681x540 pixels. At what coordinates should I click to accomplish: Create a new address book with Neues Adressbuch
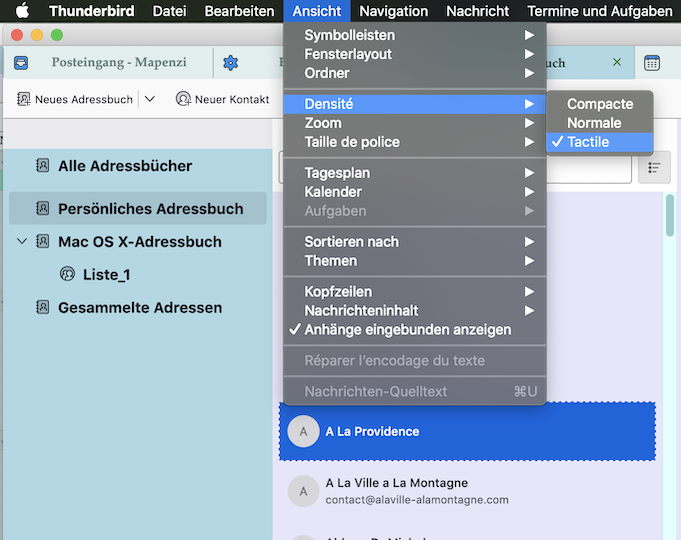(x=75, y=99)
